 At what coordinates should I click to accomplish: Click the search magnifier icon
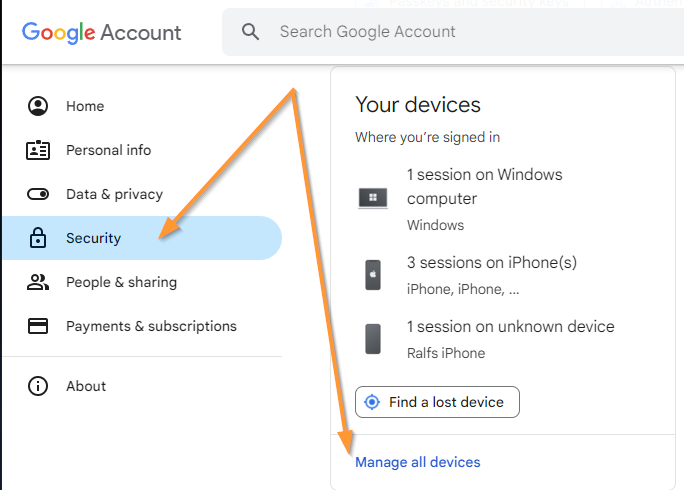point(251,32)
